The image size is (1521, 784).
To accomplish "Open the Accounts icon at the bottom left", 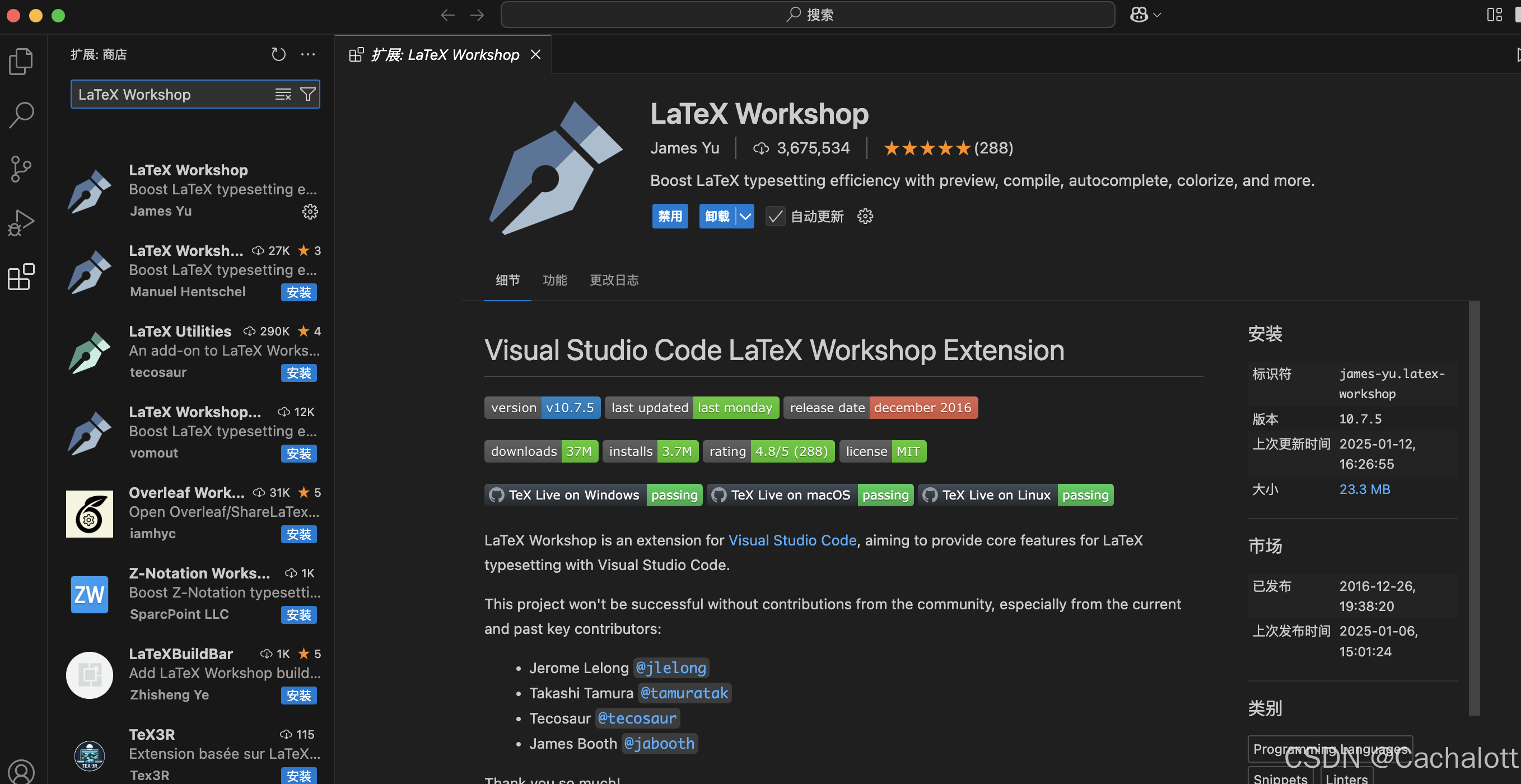I will pos(21,771).
